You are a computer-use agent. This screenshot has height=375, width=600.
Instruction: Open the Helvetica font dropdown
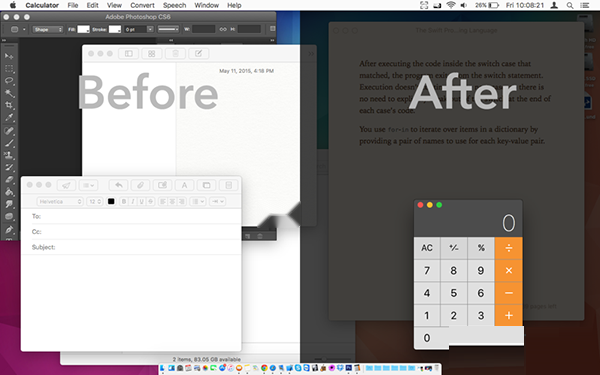(x=60, y=201)
